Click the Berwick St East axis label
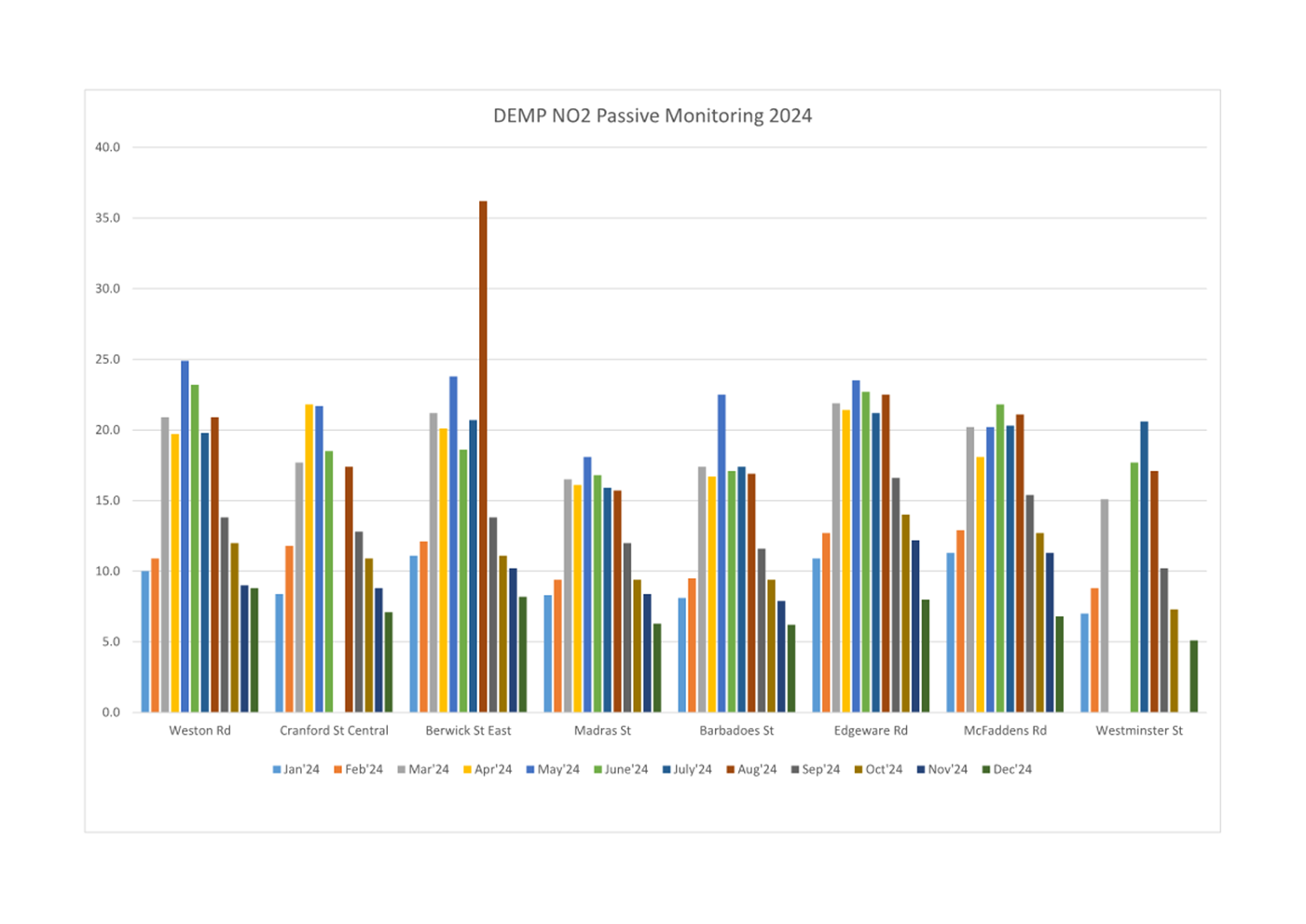This screenshot has width=1306, height=924. (468, 730)
